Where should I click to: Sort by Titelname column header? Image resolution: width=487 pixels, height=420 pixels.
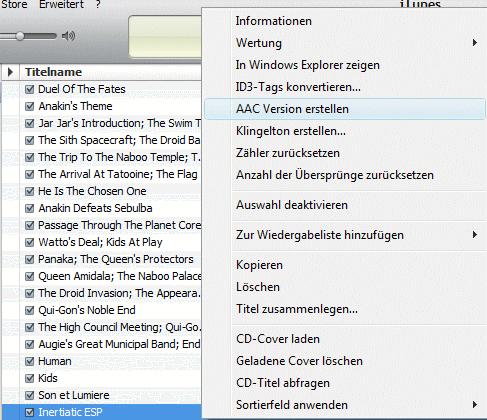pos(53,72)
